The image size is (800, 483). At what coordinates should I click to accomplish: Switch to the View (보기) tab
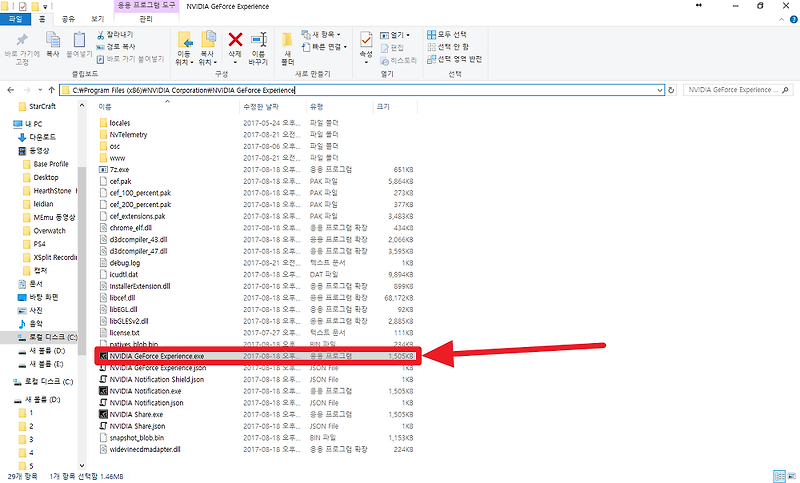tap(97, 19)
